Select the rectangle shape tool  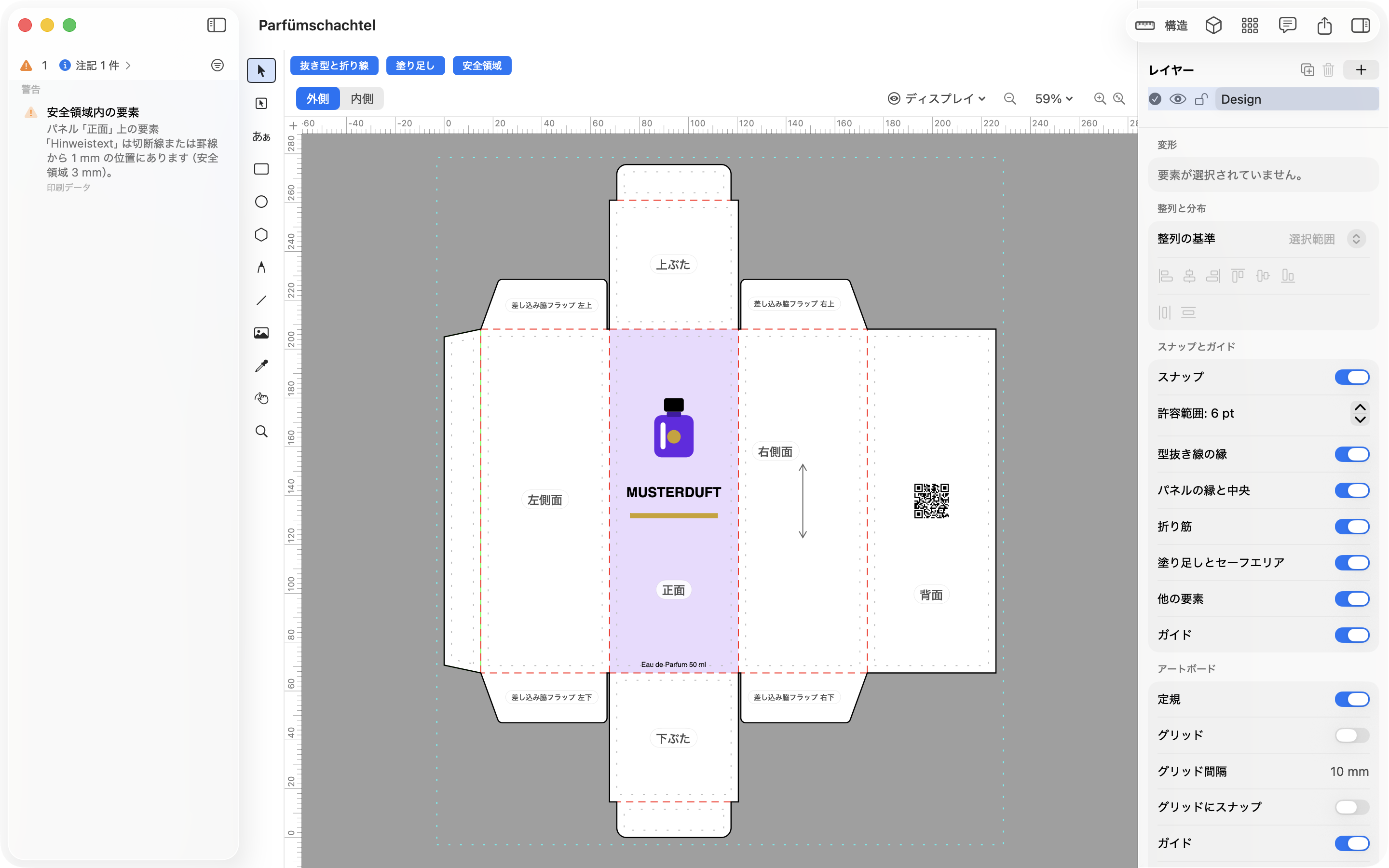tap(261, 169)
